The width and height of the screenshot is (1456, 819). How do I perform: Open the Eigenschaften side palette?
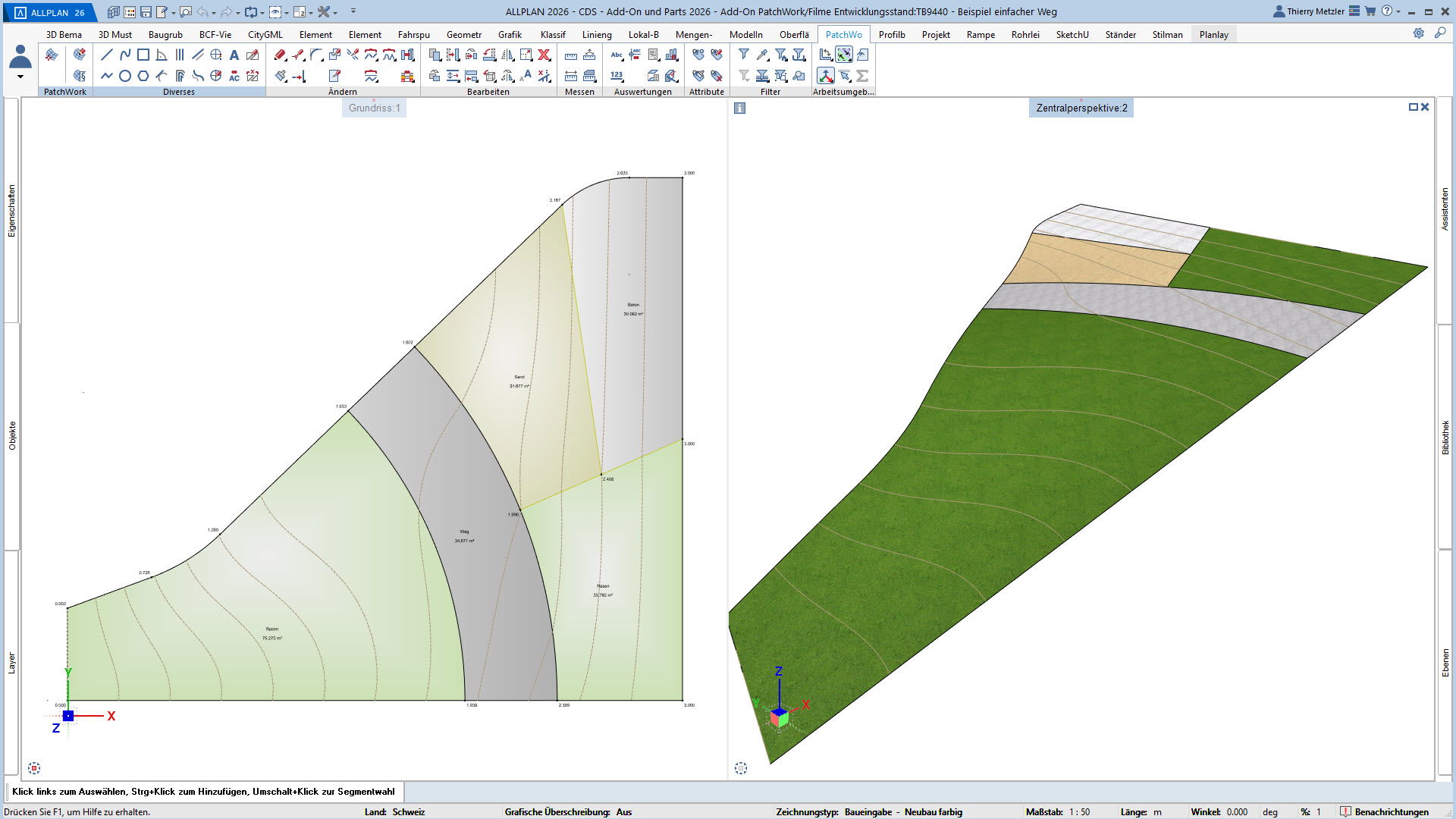pyautogui.click(x=11, y=211)
